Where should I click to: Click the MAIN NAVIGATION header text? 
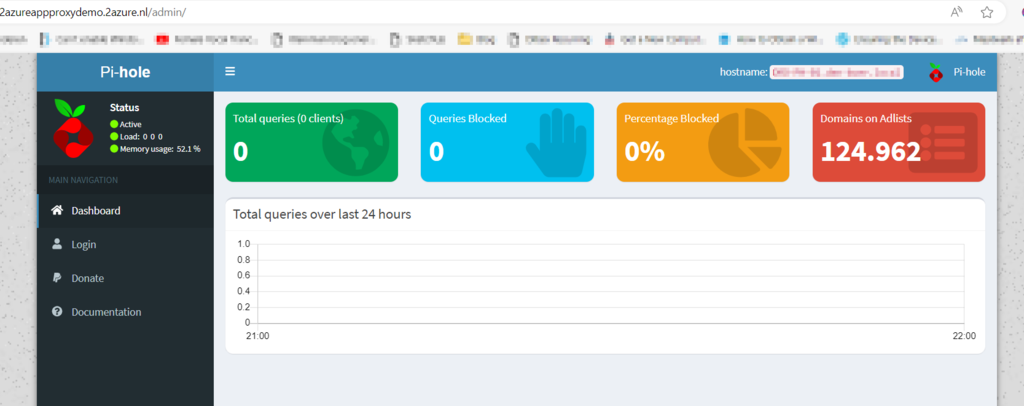(83, 180)
